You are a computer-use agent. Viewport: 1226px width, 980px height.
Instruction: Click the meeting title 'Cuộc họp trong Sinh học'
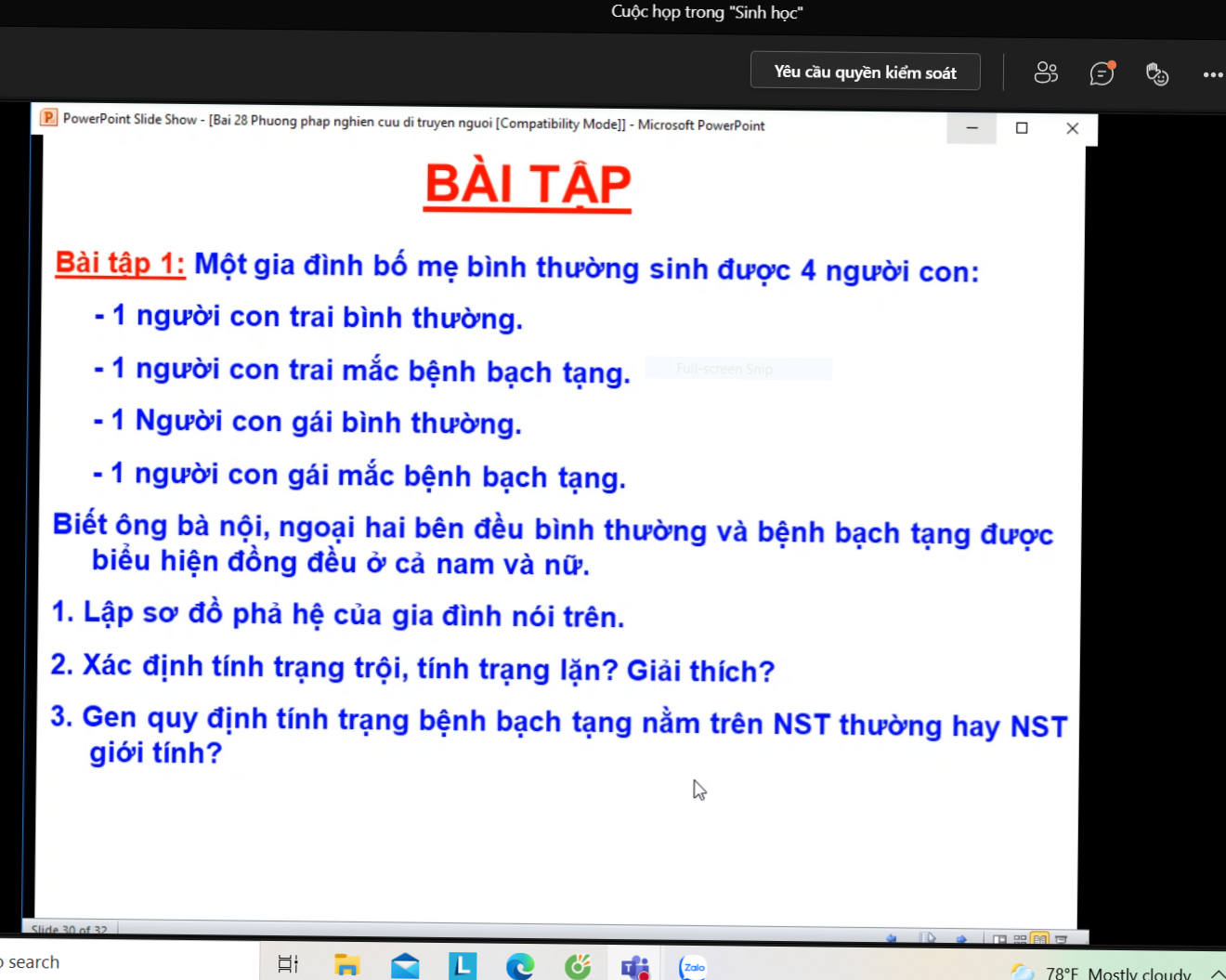click(707, 12)
